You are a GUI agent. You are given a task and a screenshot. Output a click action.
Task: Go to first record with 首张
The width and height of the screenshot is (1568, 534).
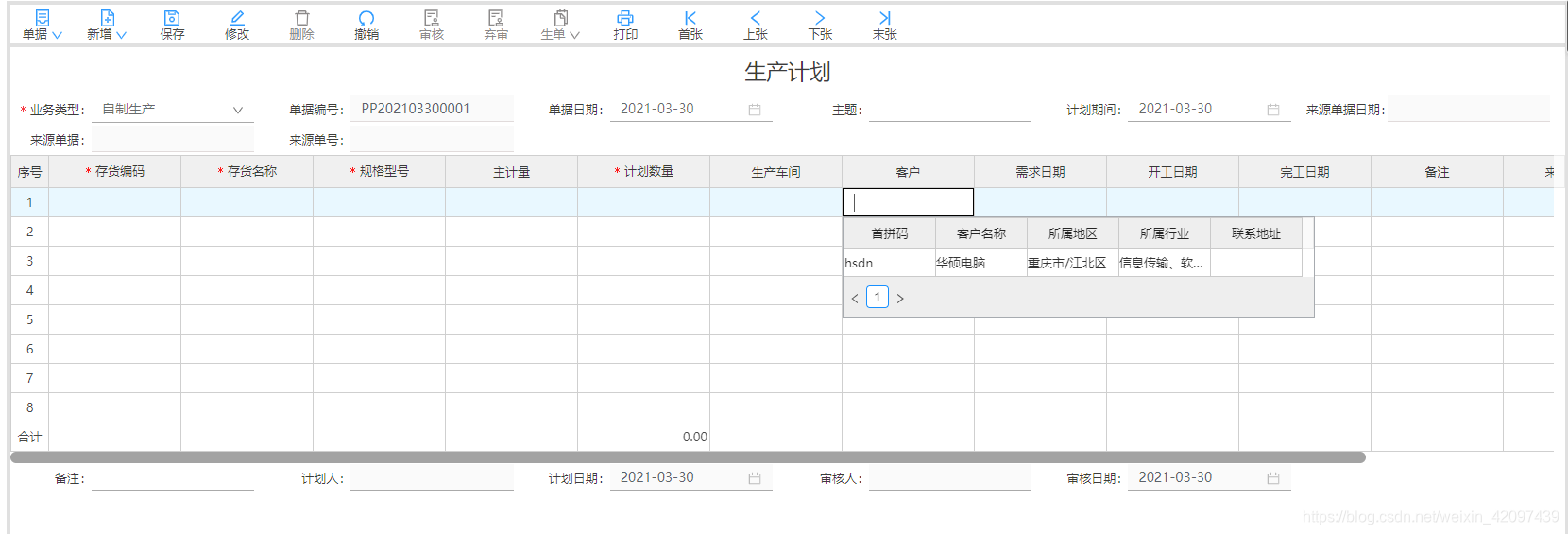point(690,26)
